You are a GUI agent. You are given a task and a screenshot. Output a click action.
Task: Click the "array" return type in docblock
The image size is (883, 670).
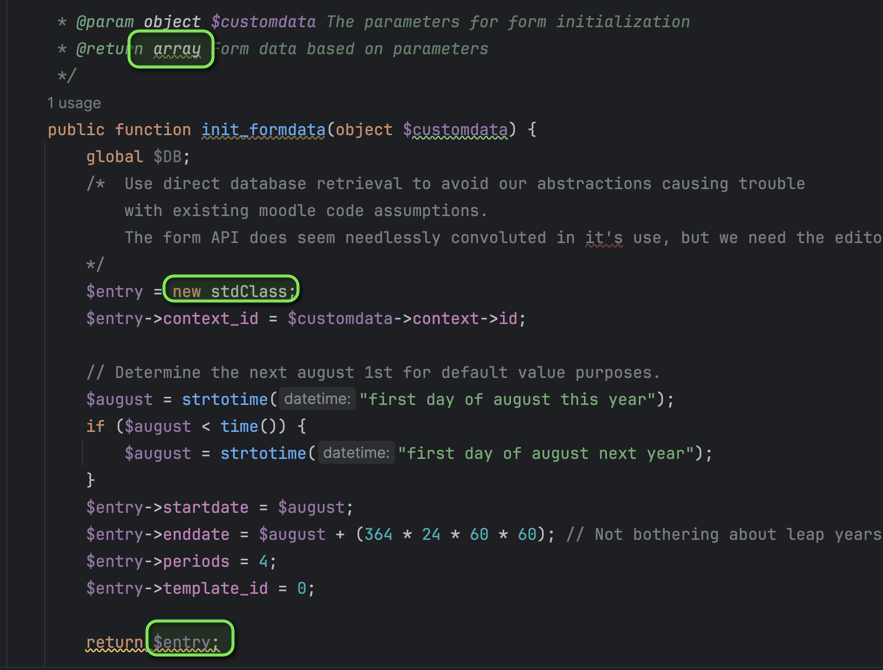pyautogui.click(x=177, y=49)
